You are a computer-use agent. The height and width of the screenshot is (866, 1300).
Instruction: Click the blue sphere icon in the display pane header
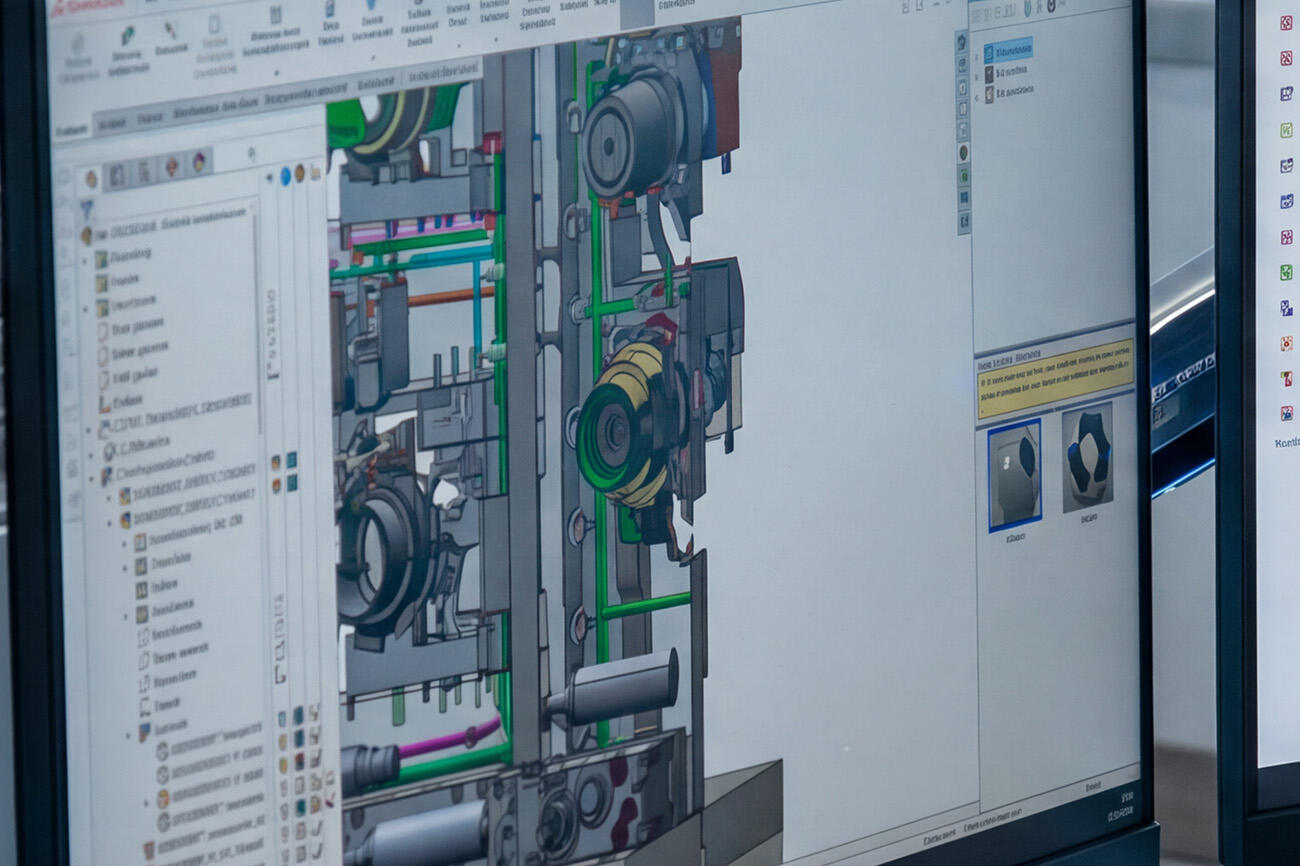286,176
